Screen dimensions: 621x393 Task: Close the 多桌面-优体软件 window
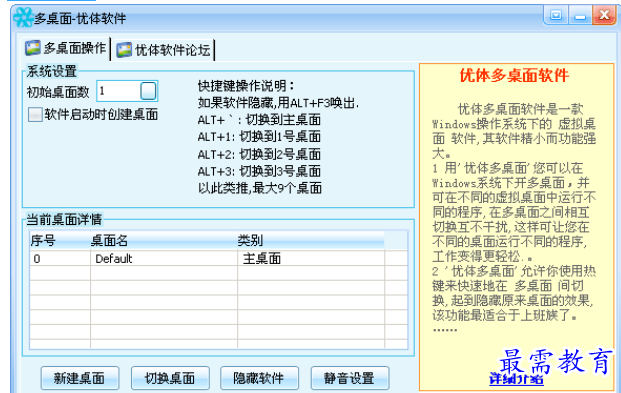(x=604, y=15)
